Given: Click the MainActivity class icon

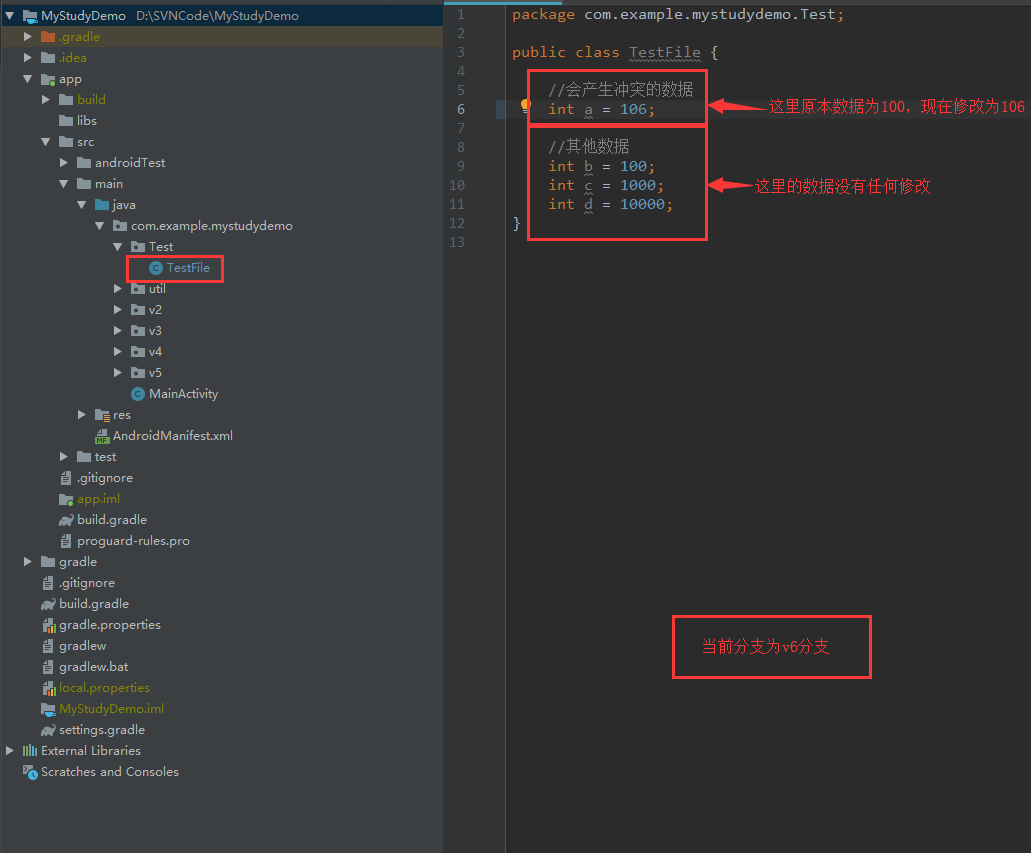Looking at the screenshot, I should [x=138, y=393].
